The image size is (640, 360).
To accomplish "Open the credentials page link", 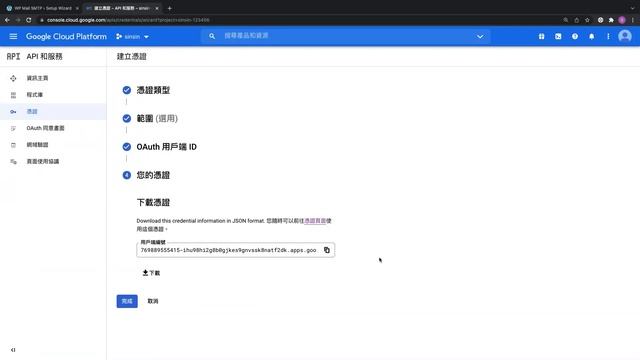I will (x=315, y=221).
